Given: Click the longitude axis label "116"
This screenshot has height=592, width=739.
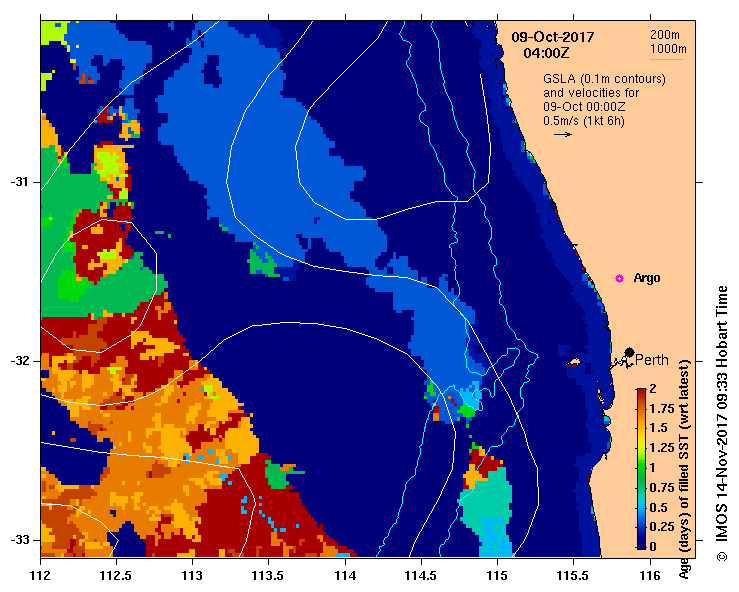Looking at the screenshot, I should pyautogui.click(x=650, y=576).
